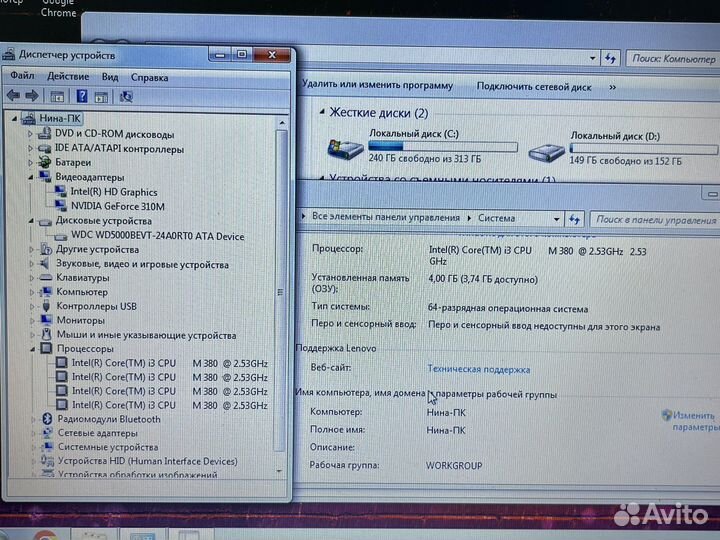Select the Нина-ПК computer icon in tree
Image resolution: width=720 pixels, height=540 pixels.
click(28, 118)
